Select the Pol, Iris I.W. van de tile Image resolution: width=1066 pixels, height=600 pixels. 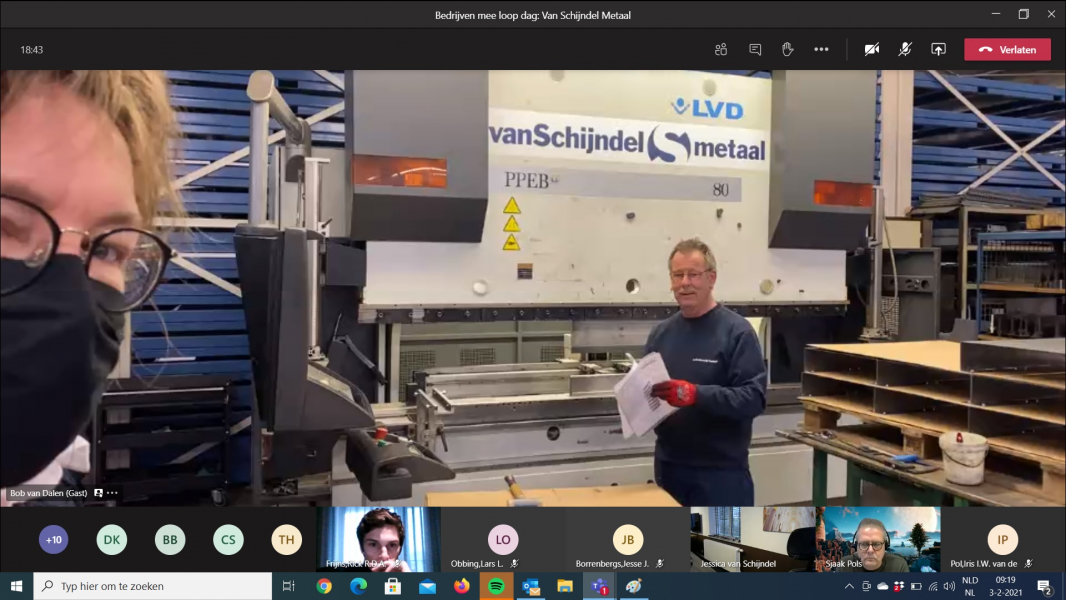click(1003, 540)
